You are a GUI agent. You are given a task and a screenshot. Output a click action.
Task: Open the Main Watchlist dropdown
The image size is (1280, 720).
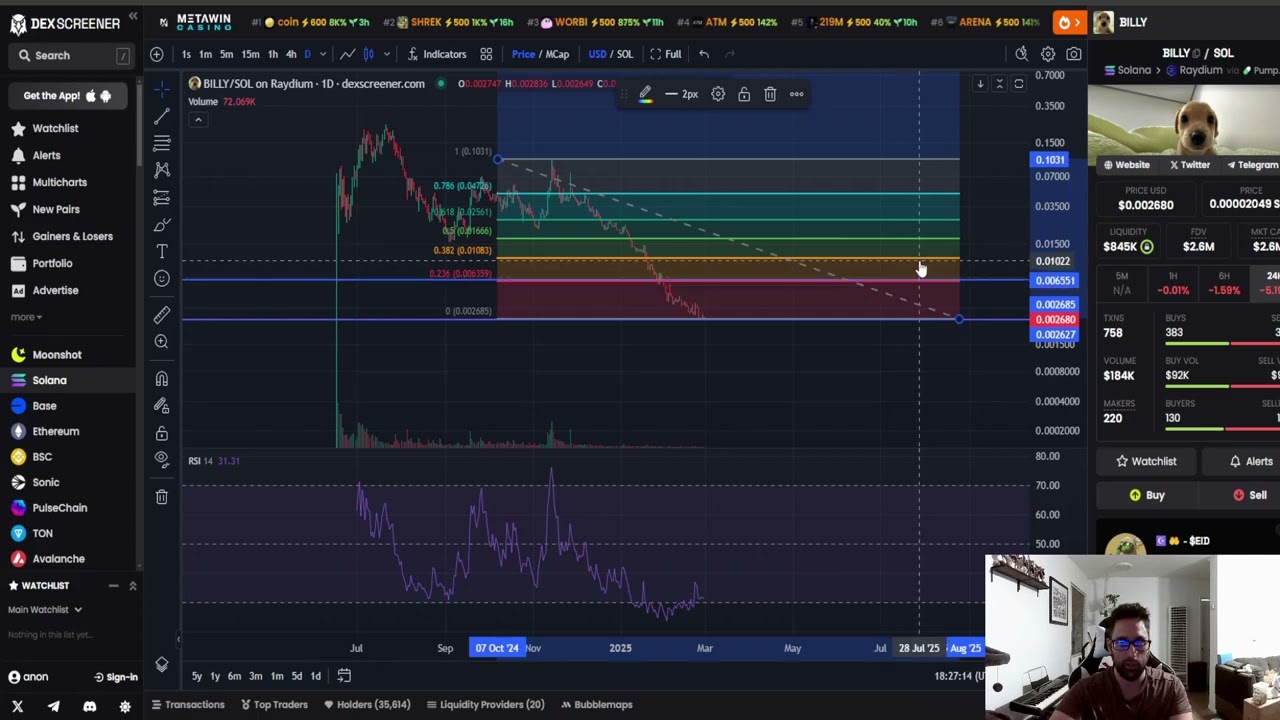click(x=45, y=609)
